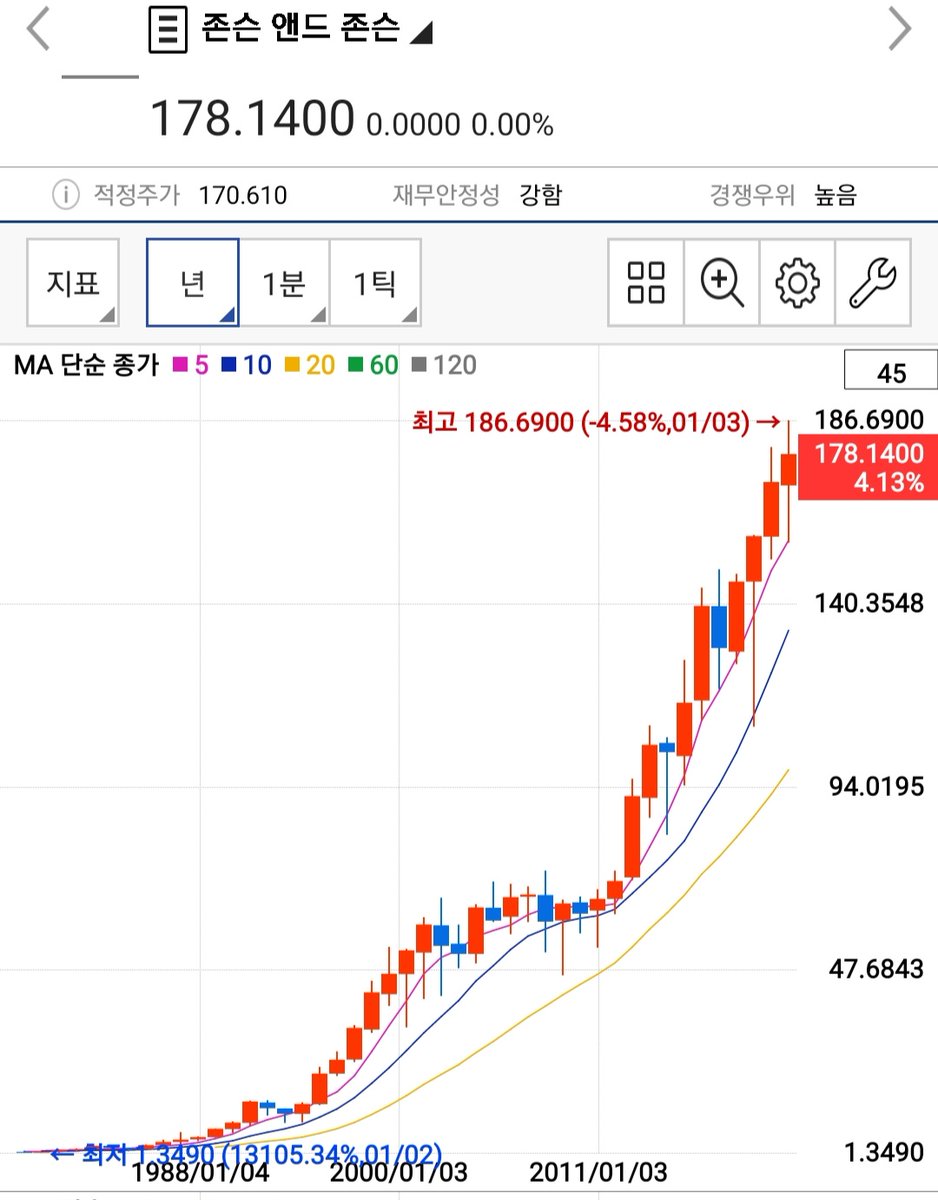Tap the 2000/01/03 date axis label
The width and height of the screenshot is (938, 1200).
click(399, 1172)
